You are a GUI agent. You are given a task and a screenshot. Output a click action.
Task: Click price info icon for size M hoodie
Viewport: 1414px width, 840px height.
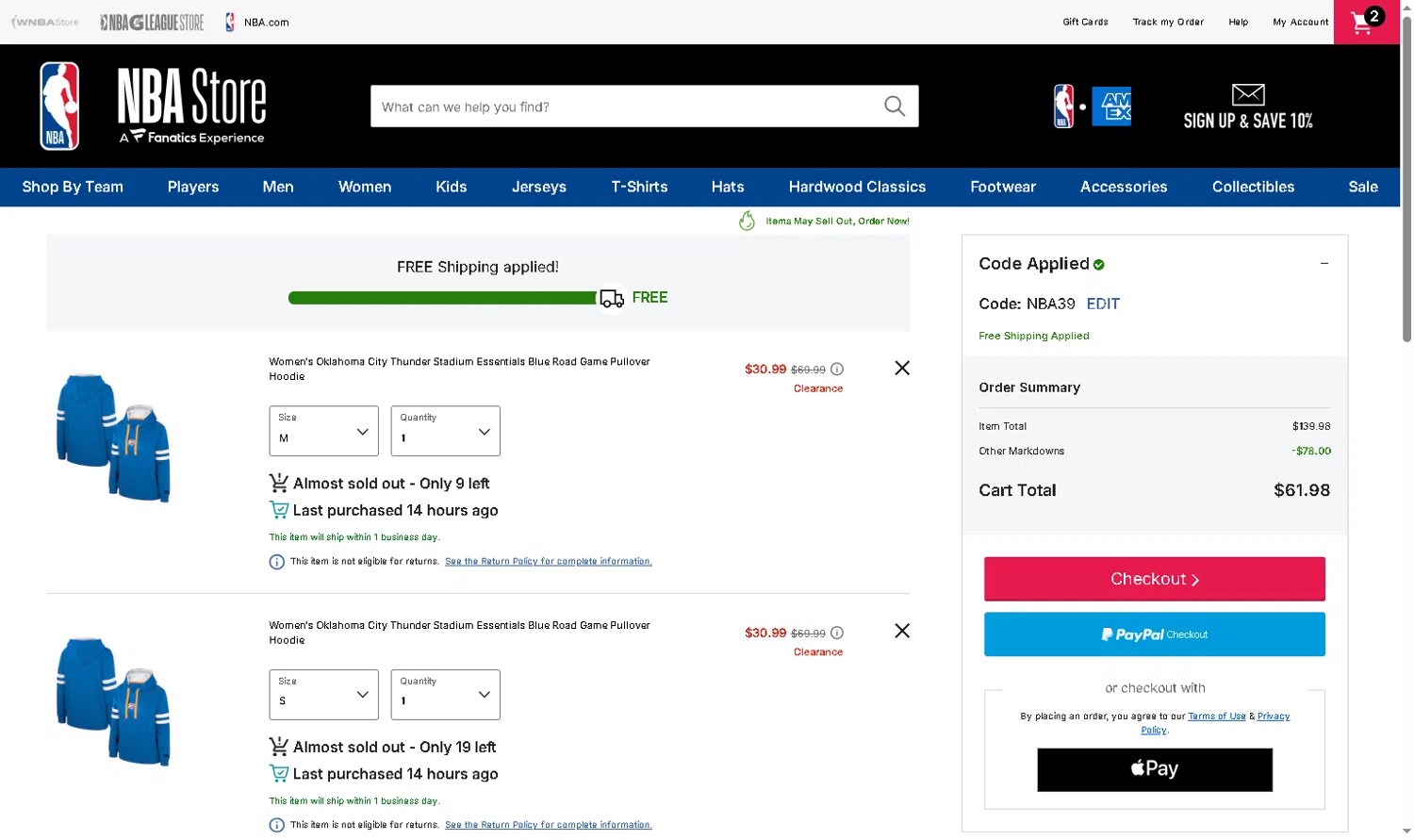click(x=837, y=370)
